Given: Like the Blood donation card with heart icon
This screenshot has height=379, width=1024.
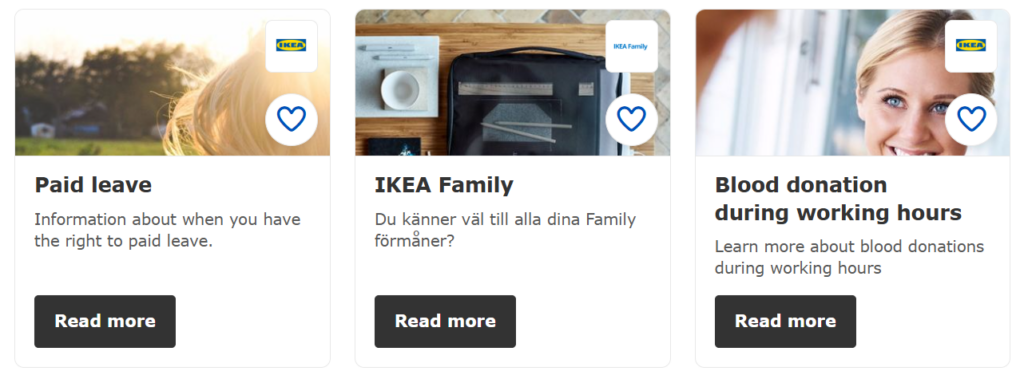Looking at the screenshot, I should coord(971,120).
